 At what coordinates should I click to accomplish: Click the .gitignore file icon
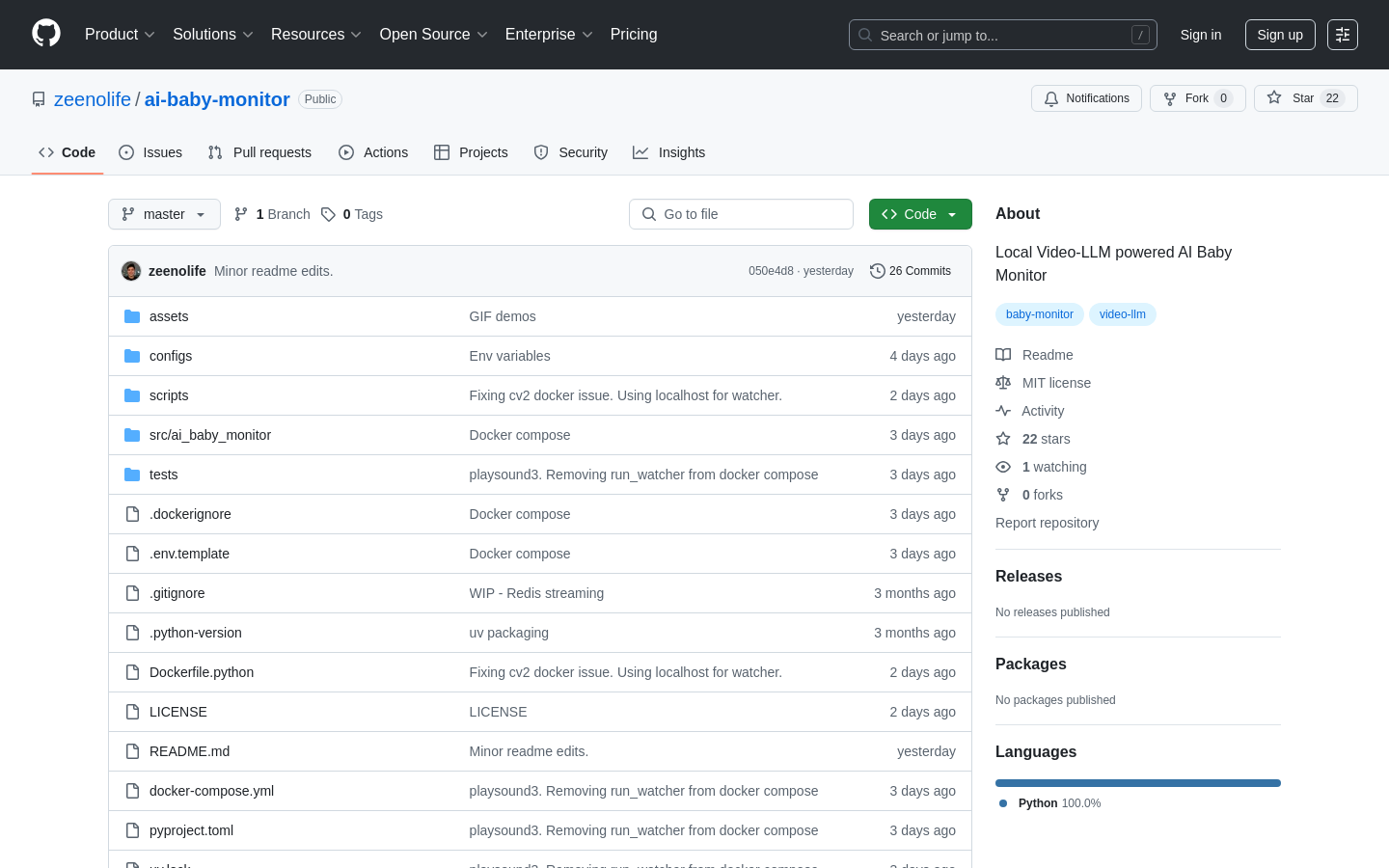pos(132,593)
